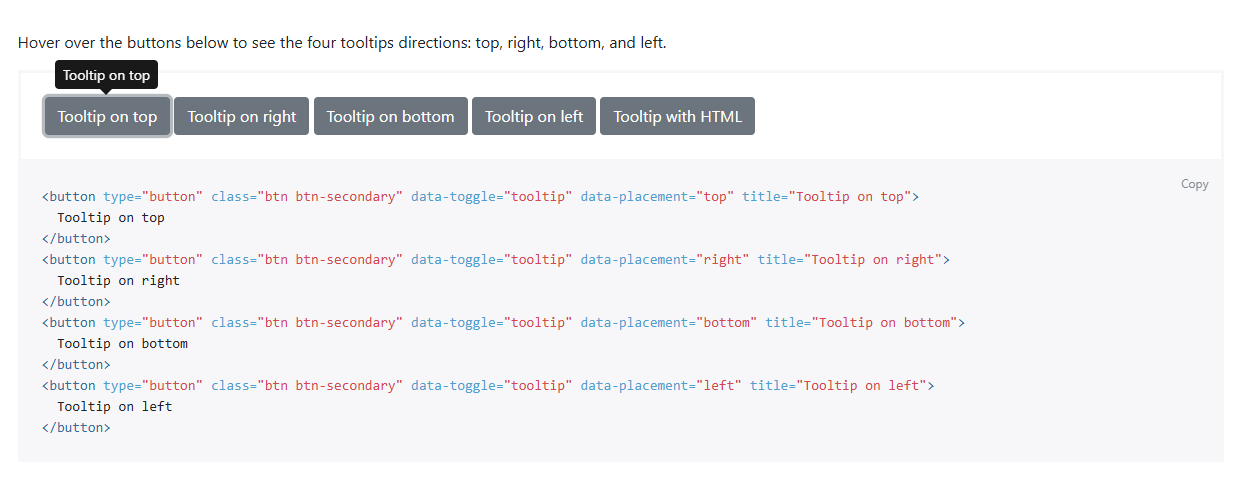Click the title="Tooltip on top" code text
The image size is (1242, 479).
click(x=826, y=196)
